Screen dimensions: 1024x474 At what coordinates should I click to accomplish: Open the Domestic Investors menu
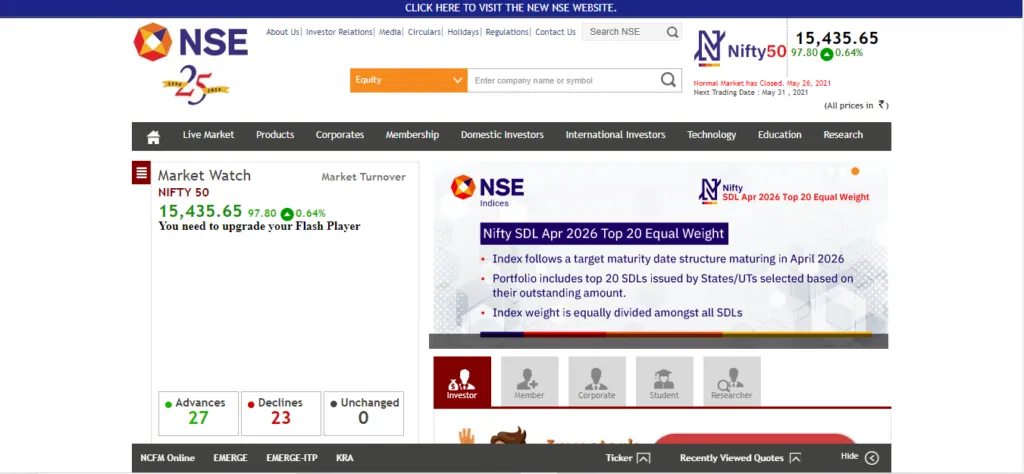tap(502, 134)
